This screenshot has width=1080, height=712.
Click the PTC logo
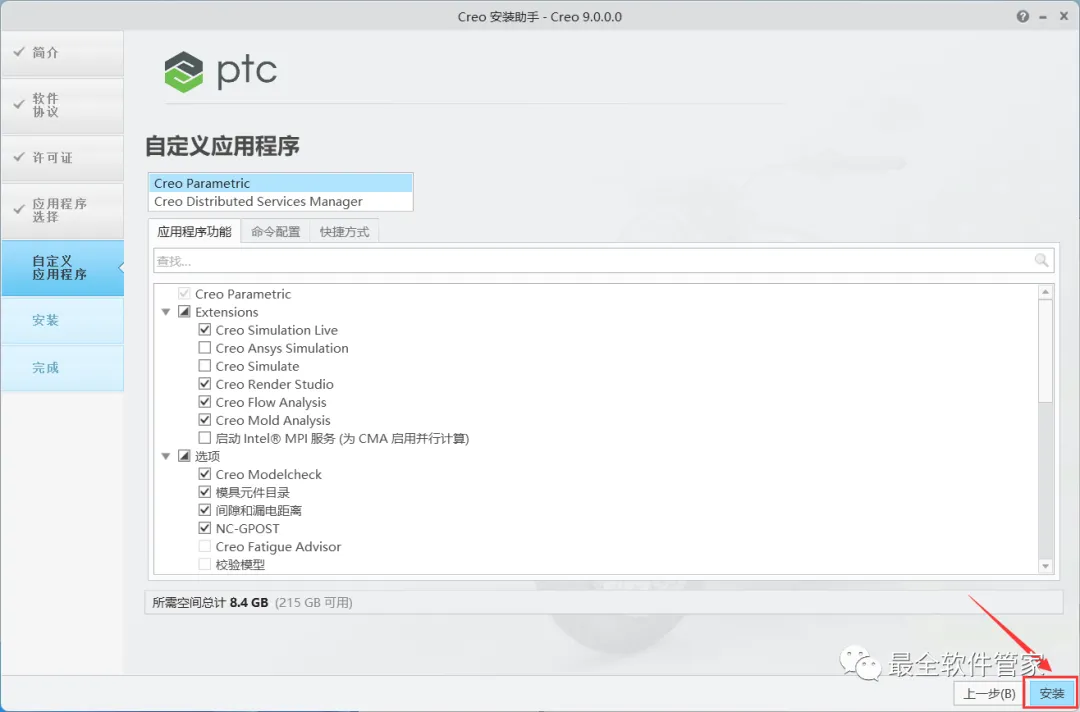[x=220, y=71]
